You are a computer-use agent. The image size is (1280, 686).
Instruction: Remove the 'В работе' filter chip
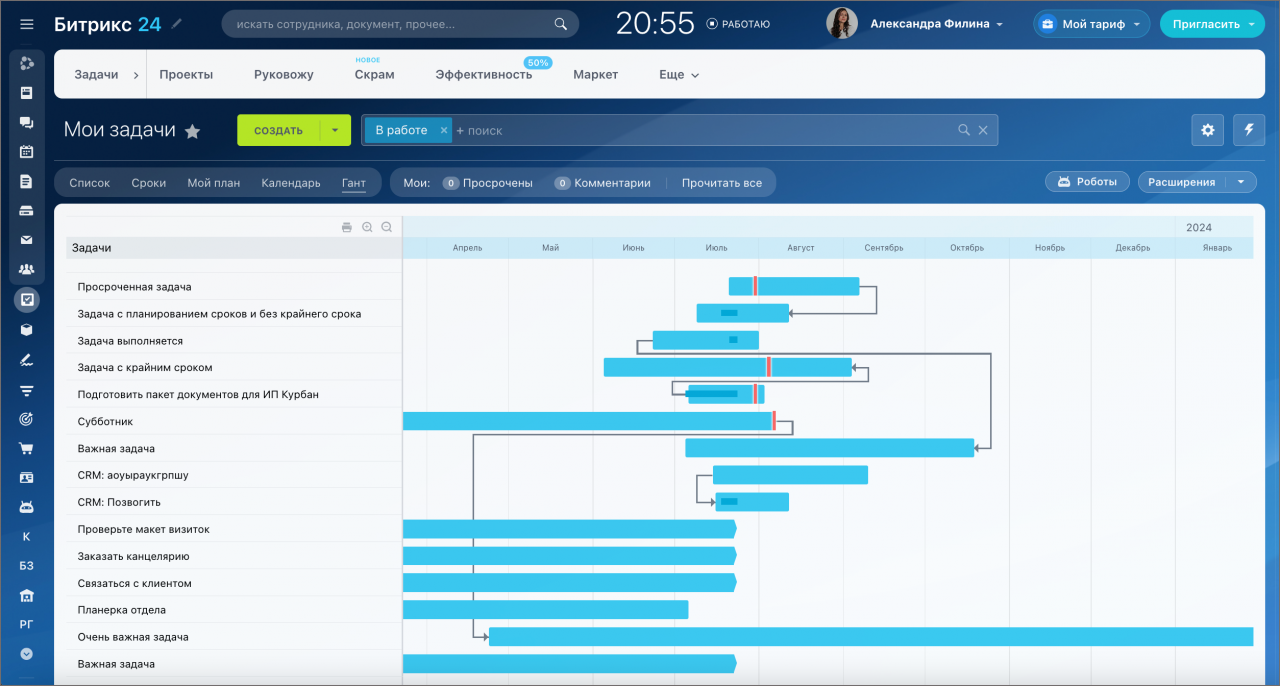tap(444, 130)
